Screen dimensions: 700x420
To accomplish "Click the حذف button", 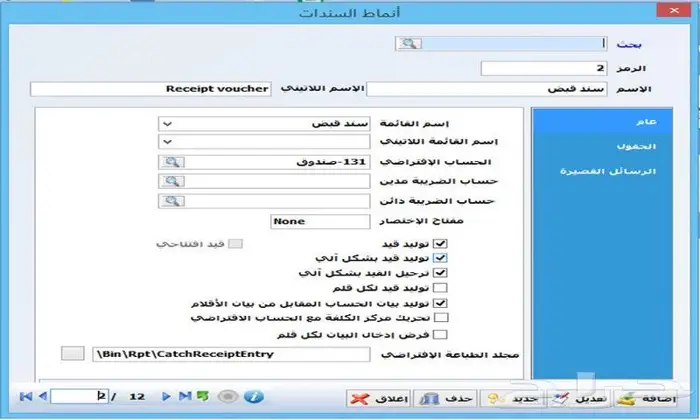I will (445, 399).
